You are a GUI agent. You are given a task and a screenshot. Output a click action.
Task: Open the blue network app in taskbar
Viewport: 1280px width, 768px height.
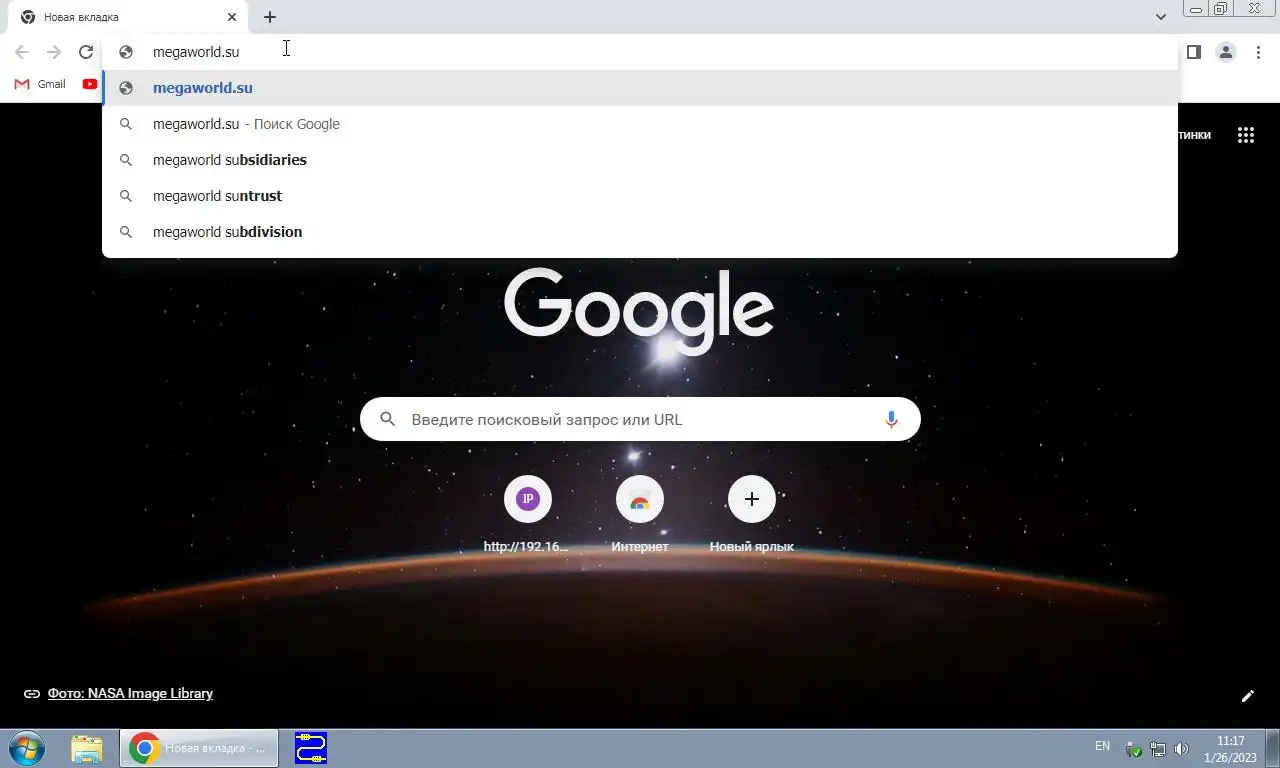pyautogui.click(x=311, y=748)
